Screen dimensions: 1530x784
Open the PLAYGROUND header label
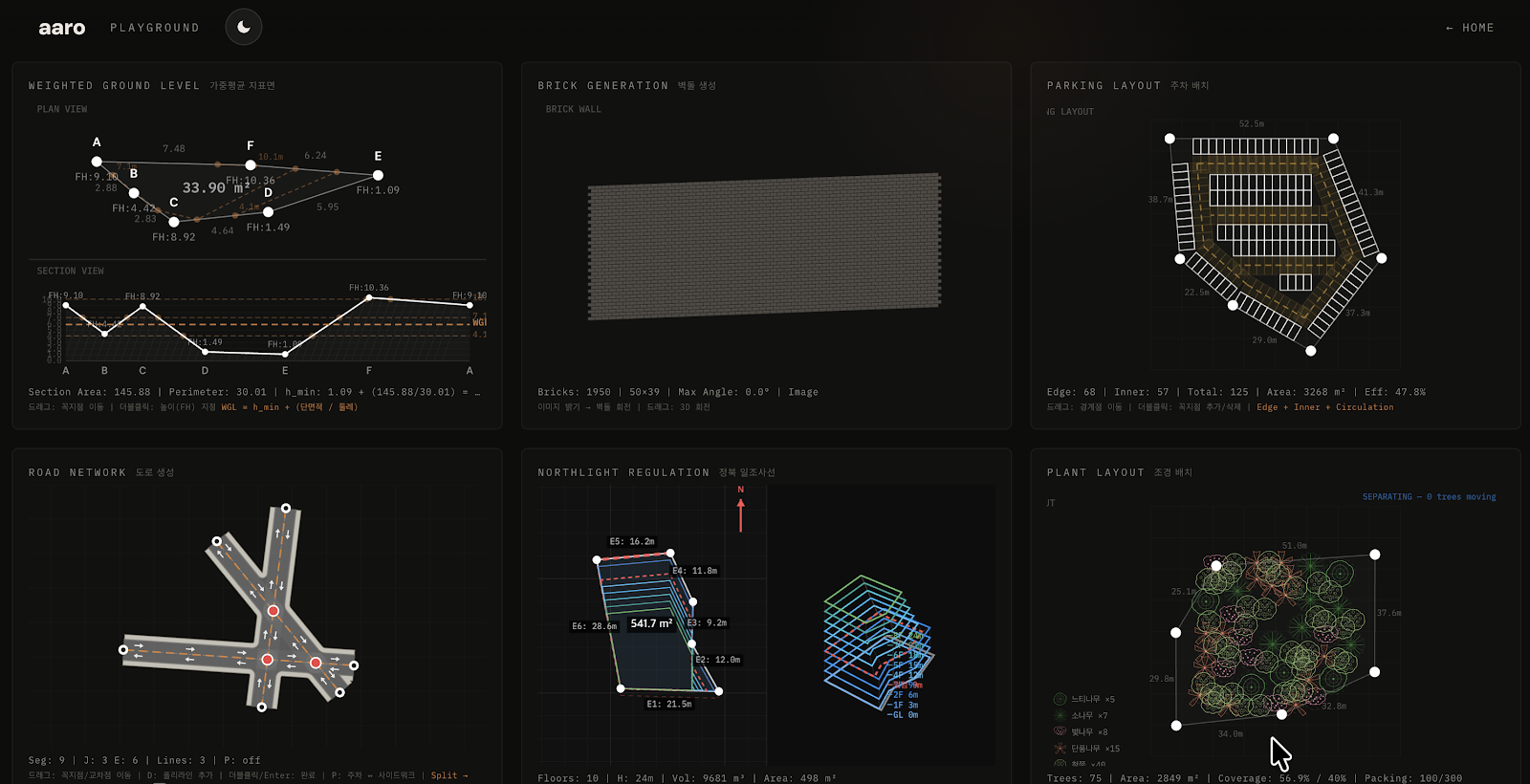[x=155, y=28]
